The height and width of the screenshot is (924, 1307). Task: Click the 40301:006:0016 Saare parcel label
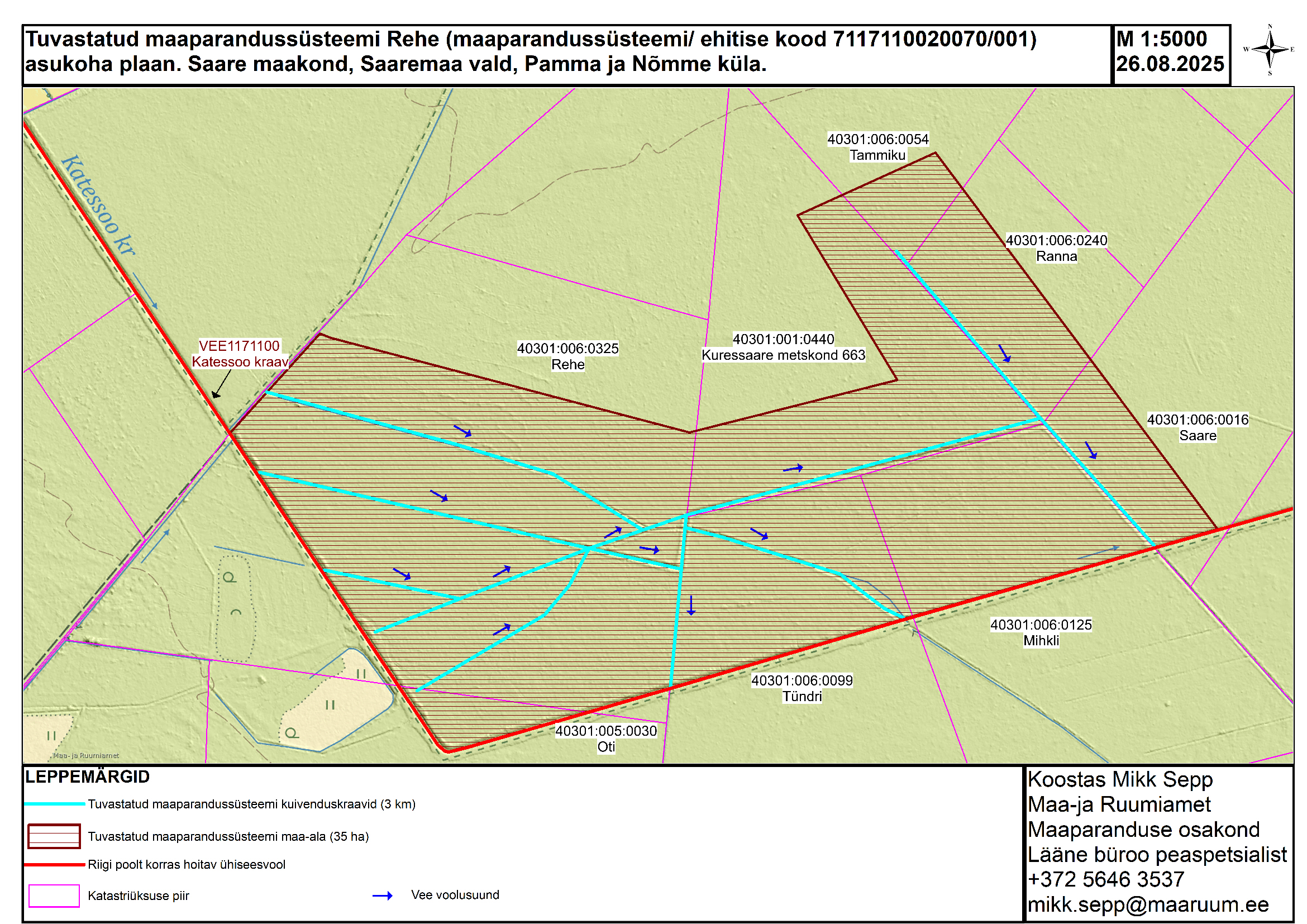[1198, 427]
